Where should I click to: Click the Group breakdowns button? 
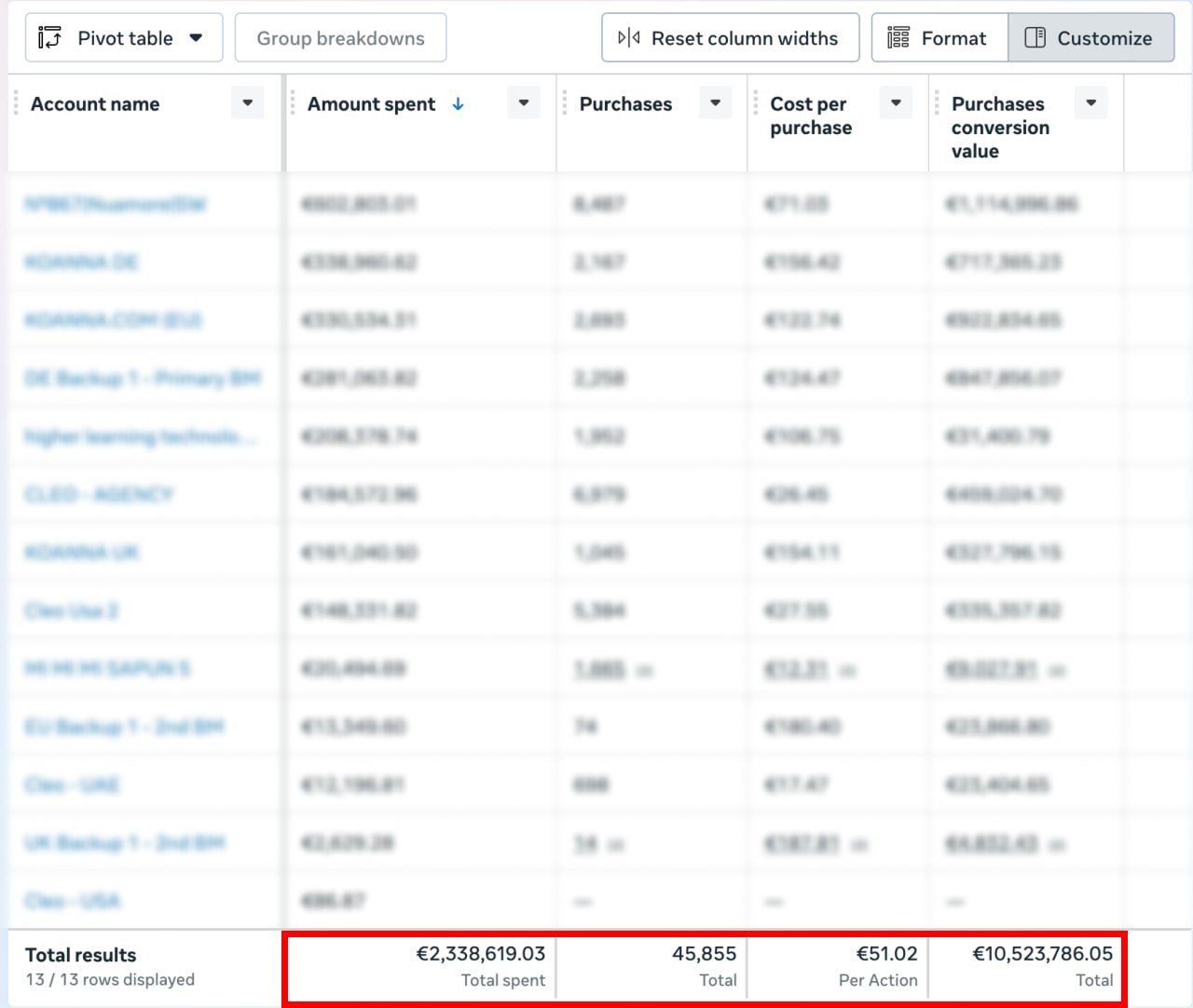340,38
